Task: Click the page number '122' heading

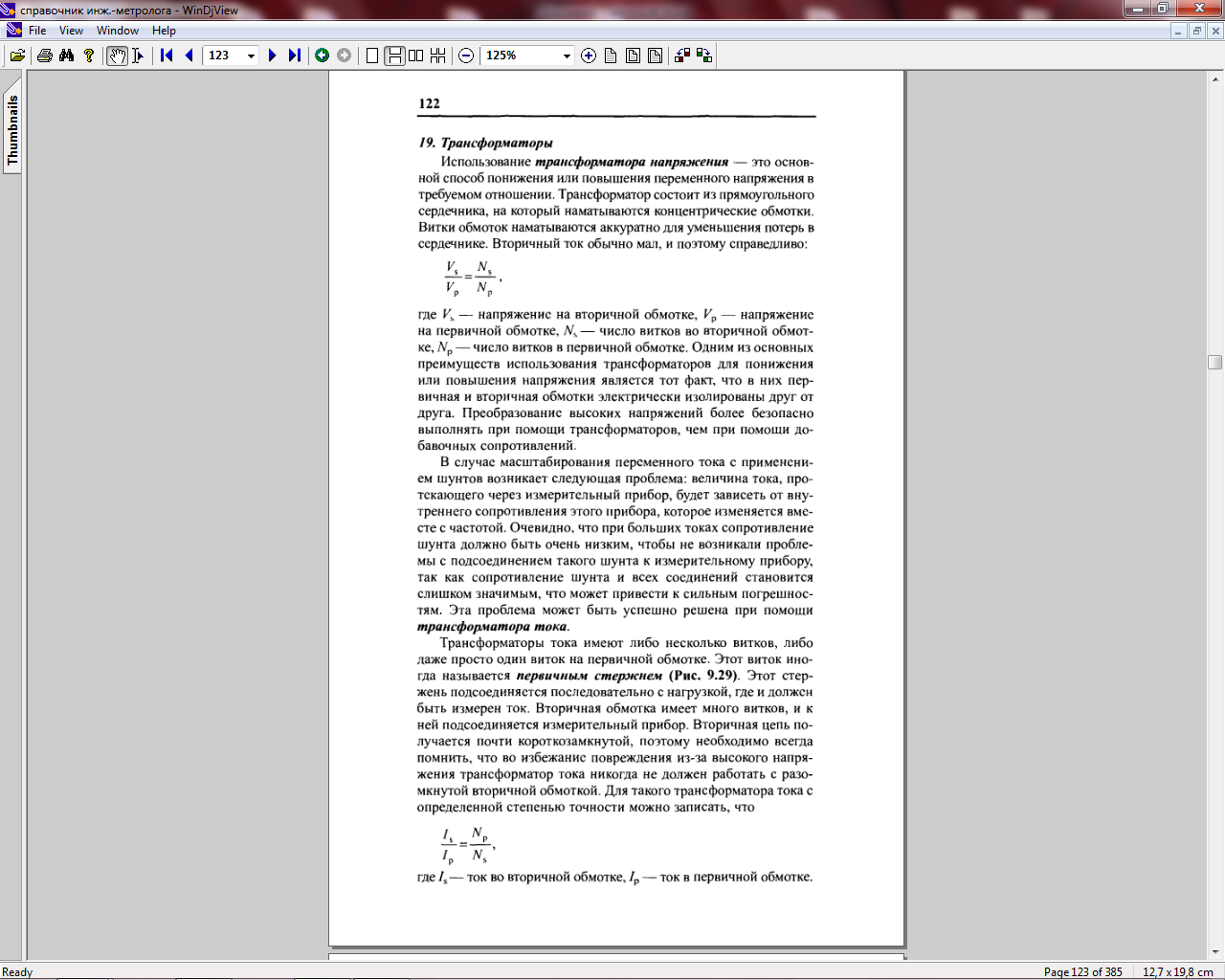Action: pyautogui.click(x=429, y=103)
